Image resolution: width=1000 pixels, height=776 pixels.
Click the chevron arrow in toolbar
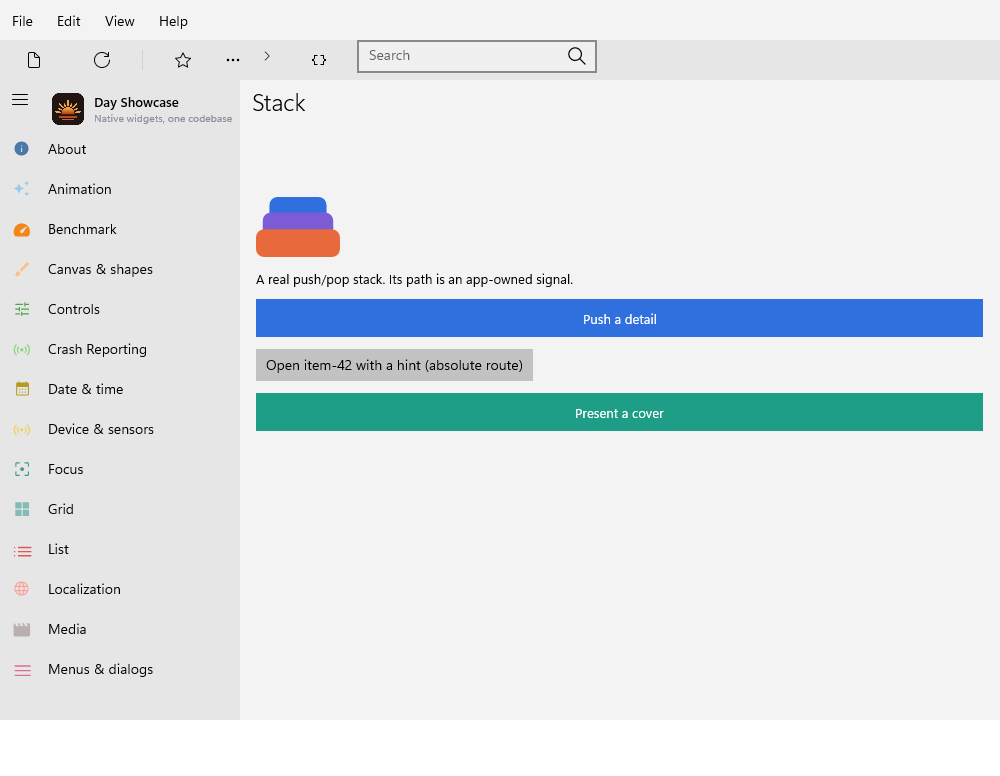(267, 56)
